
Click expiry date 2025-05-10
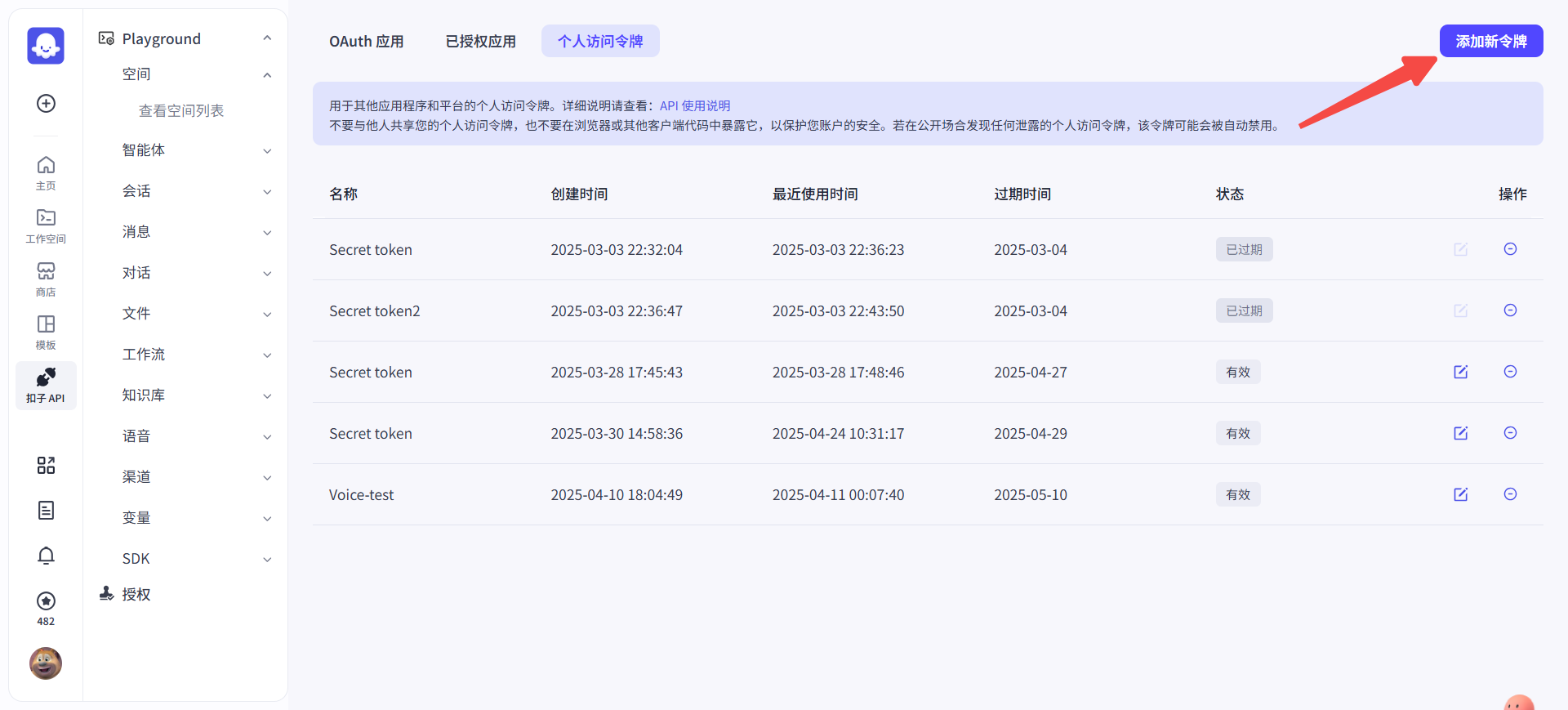point(1031,494)
